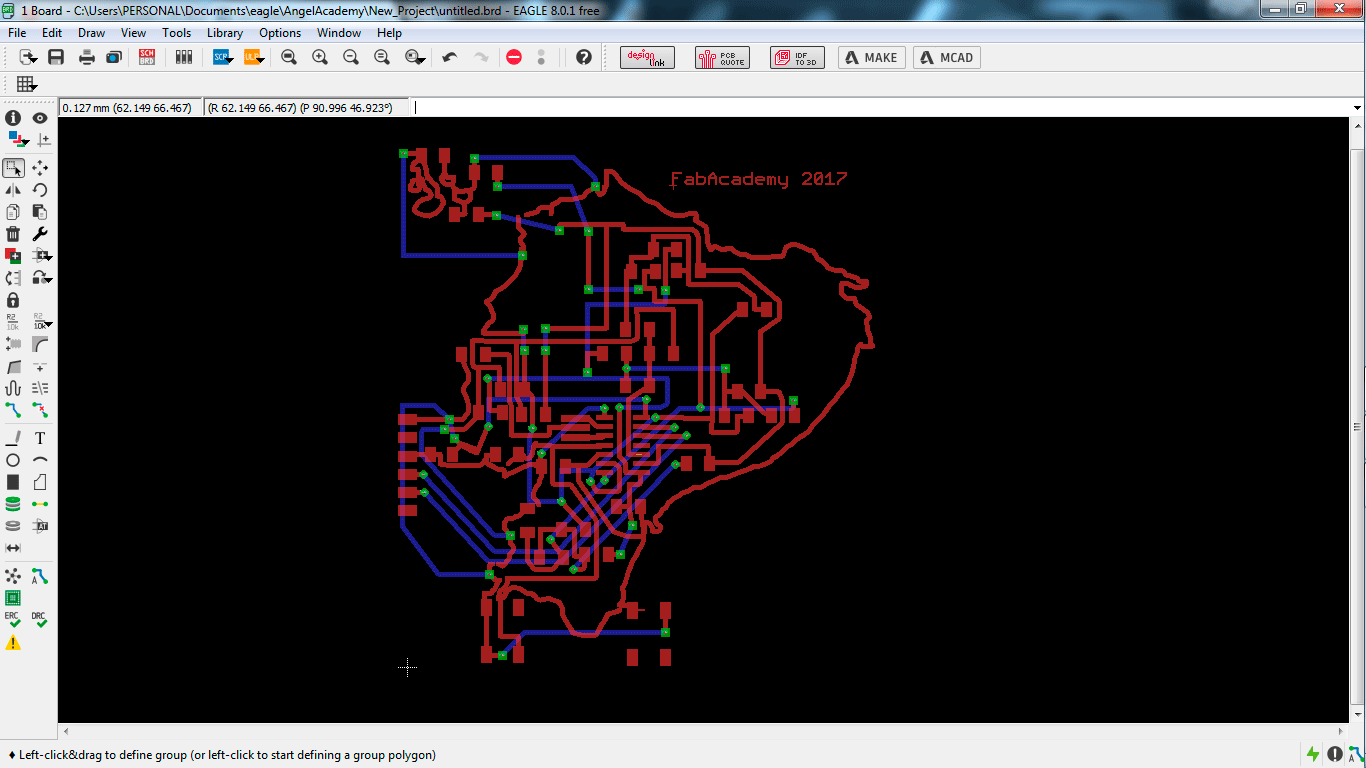Open the Errors warning list

click(x=13, y=643)
